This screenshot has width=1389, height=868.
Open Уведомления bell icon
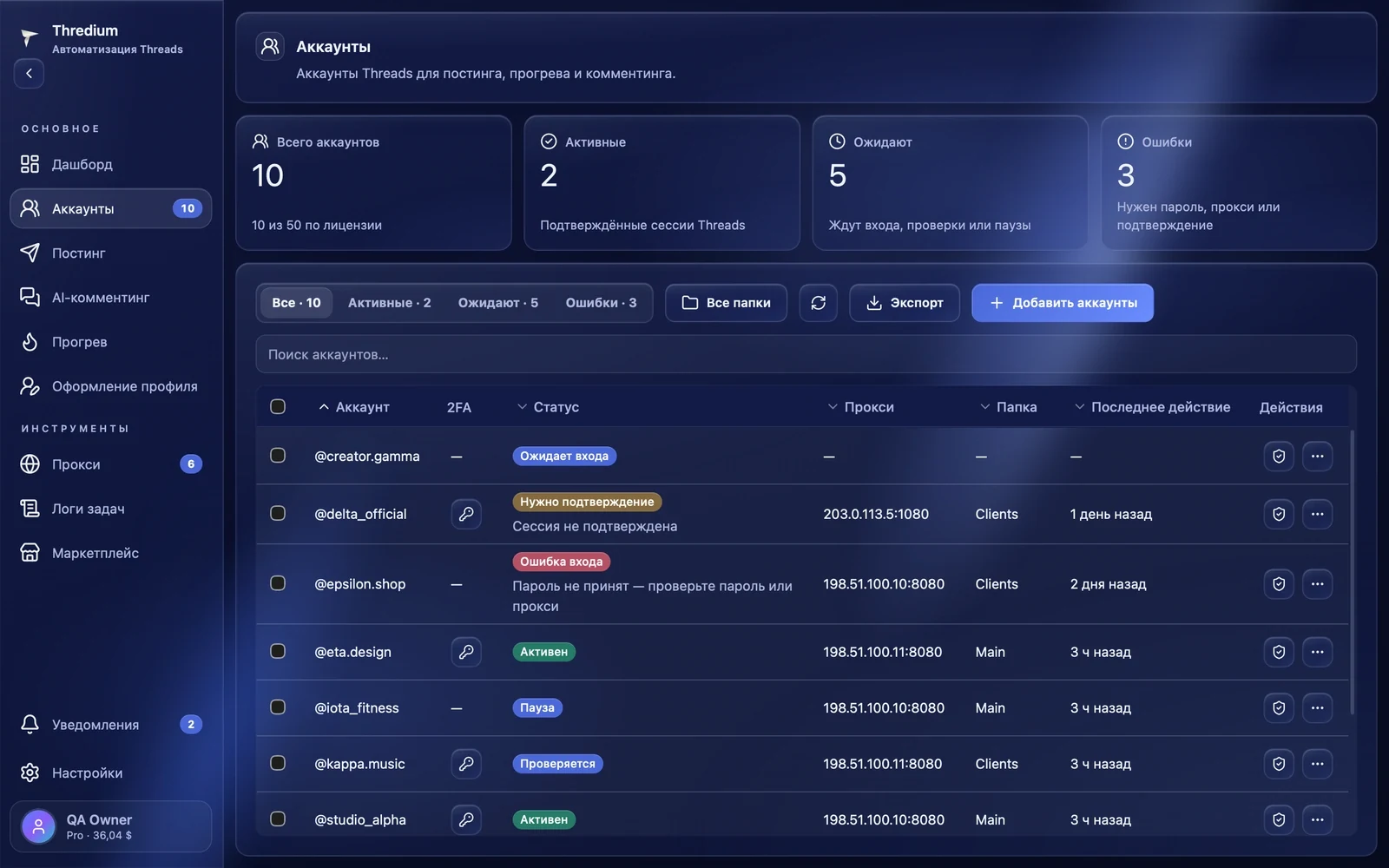click(30, 724)
